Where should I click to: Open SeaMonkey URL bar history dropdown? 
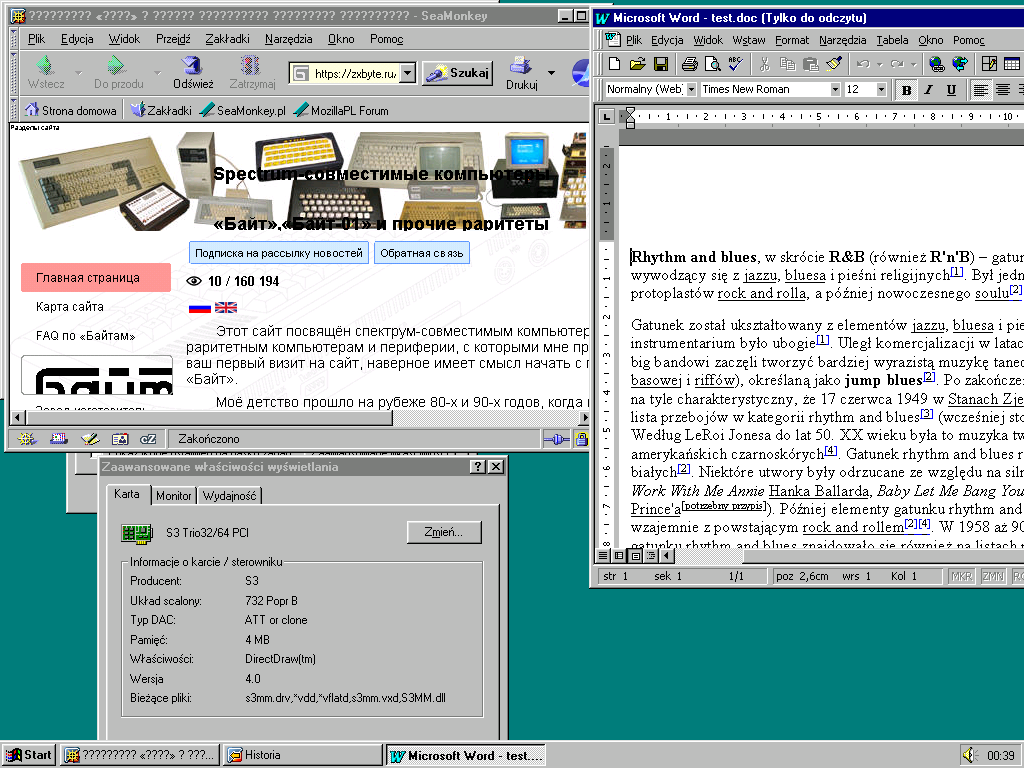(407, 72)
